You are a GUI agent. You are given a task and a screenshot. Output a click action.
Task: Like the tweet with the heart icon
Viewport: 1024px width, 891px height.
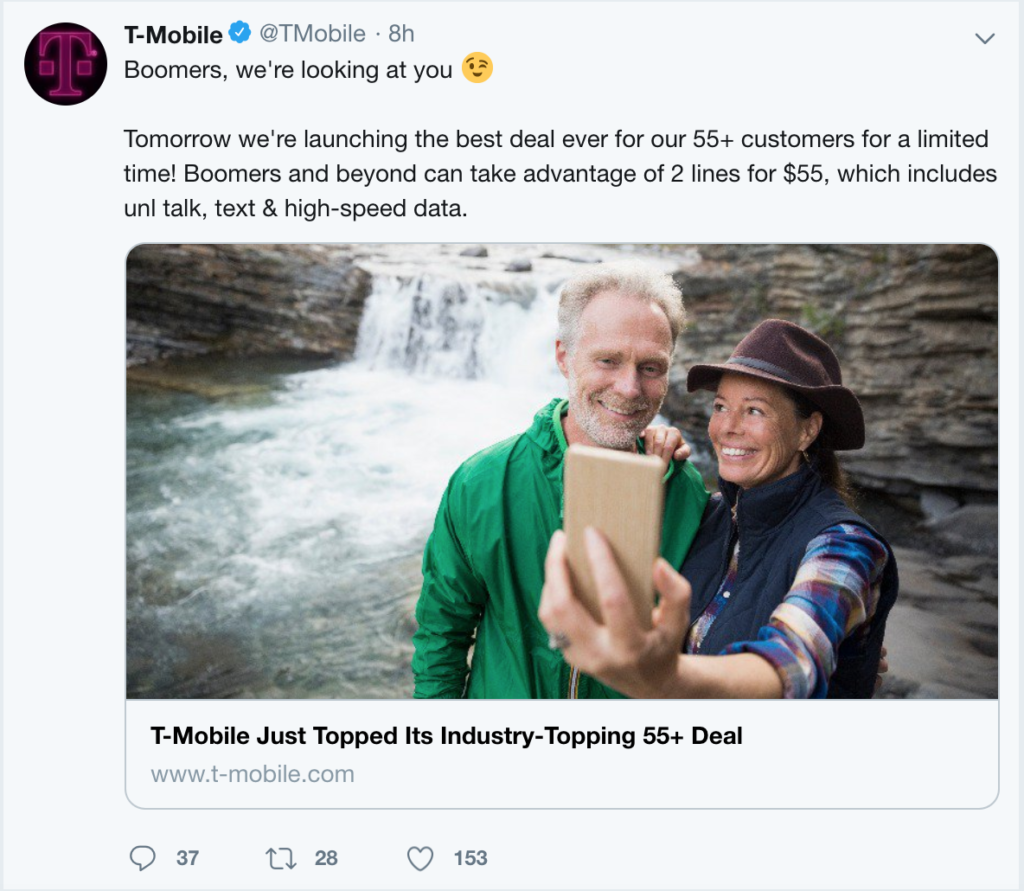pyautogui.click(x=421, y=858)
